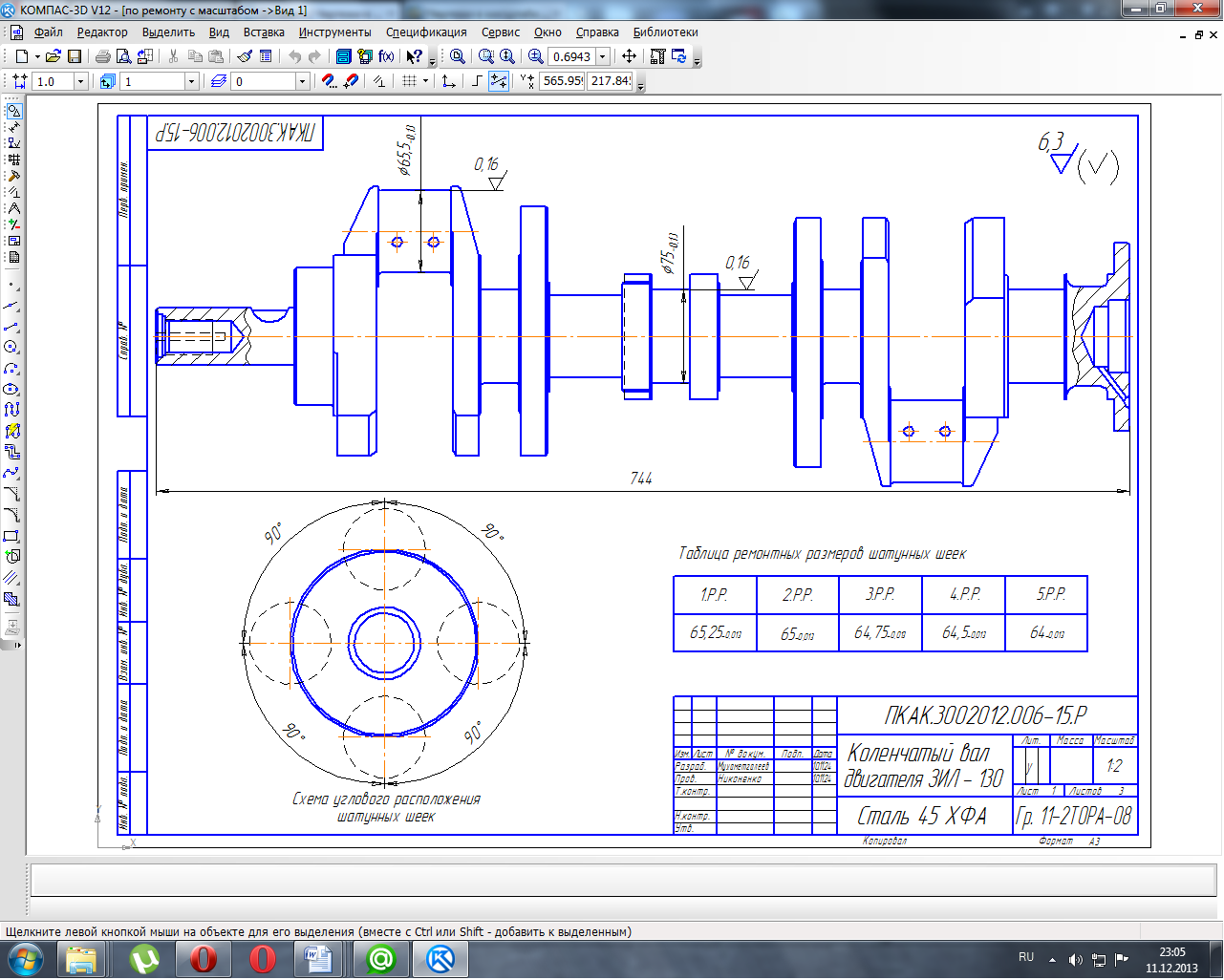Open the Word document on the taskbar

[x=316, y=958]
